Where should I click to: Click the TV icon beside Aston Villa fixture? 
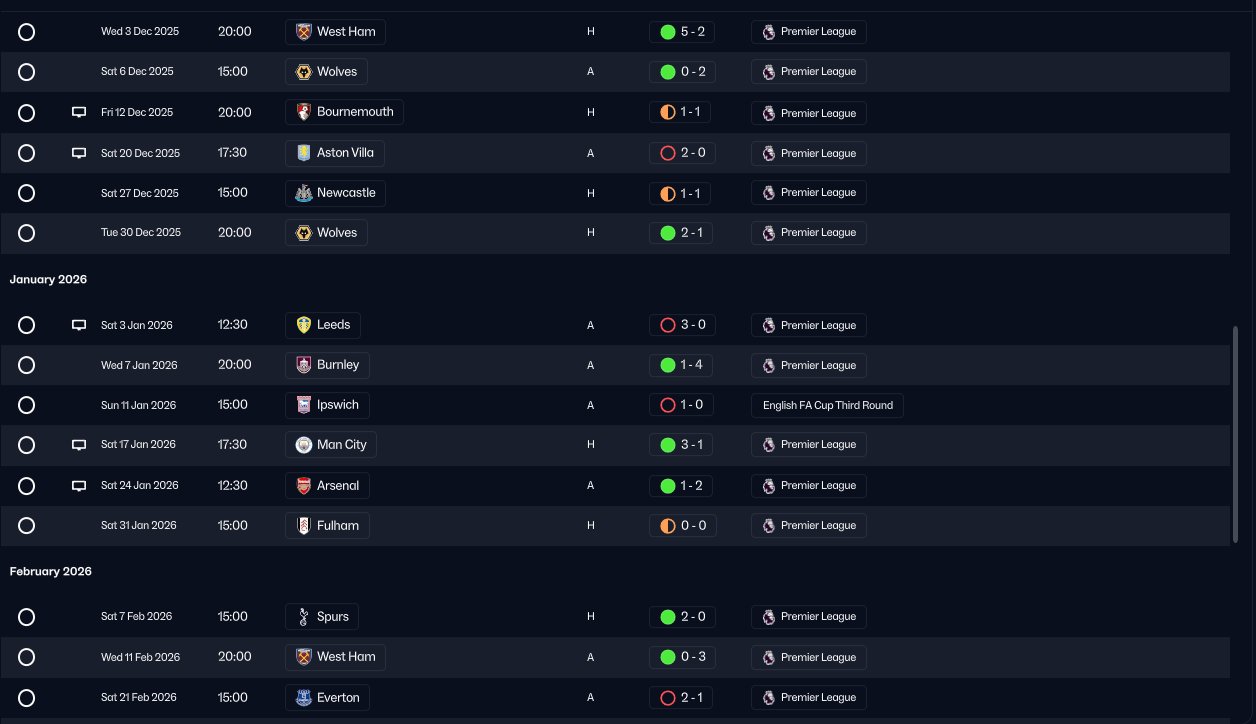79,153
